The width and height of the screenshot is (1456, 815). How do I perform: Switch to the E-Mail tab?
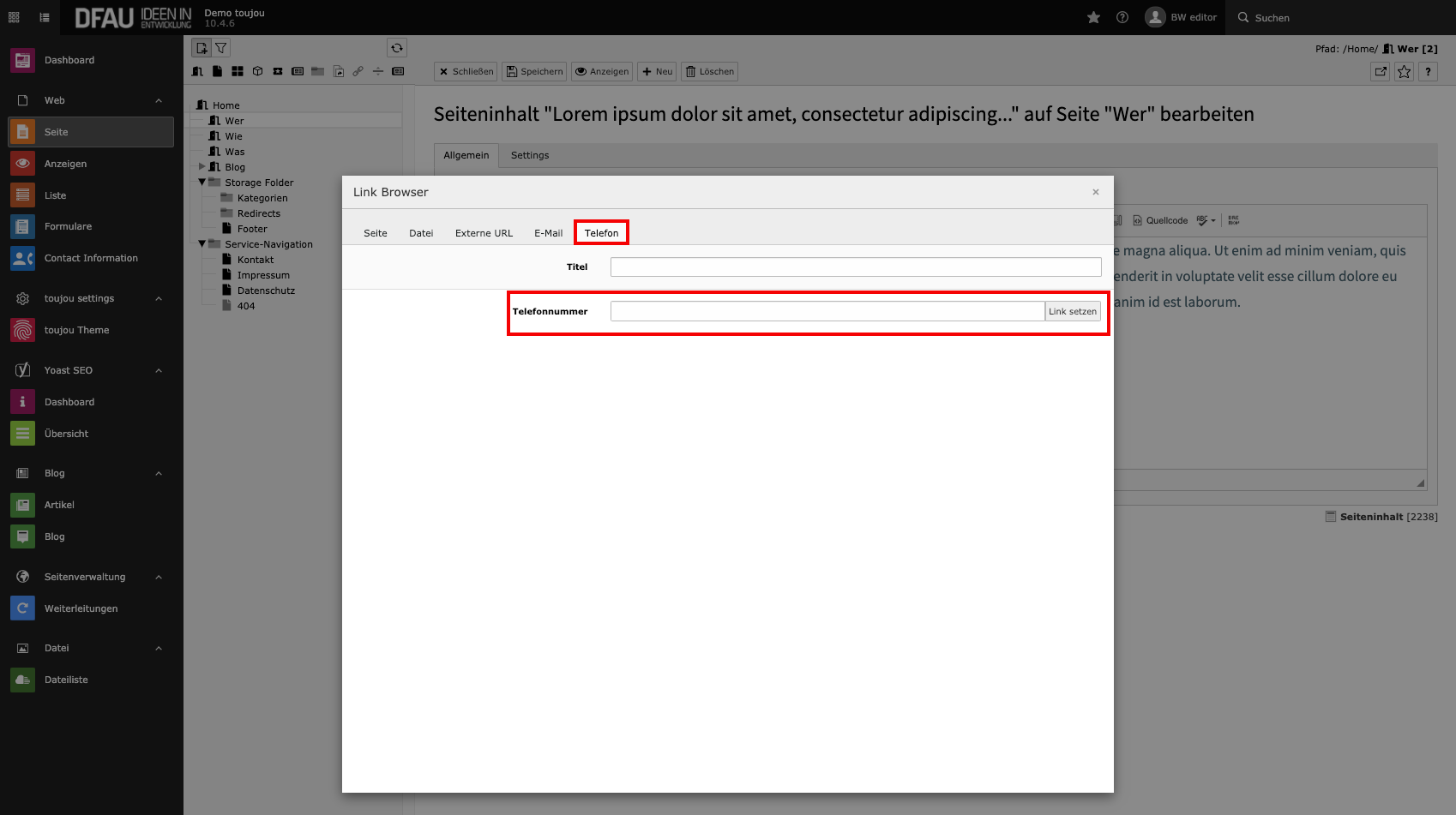pos(548,233)
